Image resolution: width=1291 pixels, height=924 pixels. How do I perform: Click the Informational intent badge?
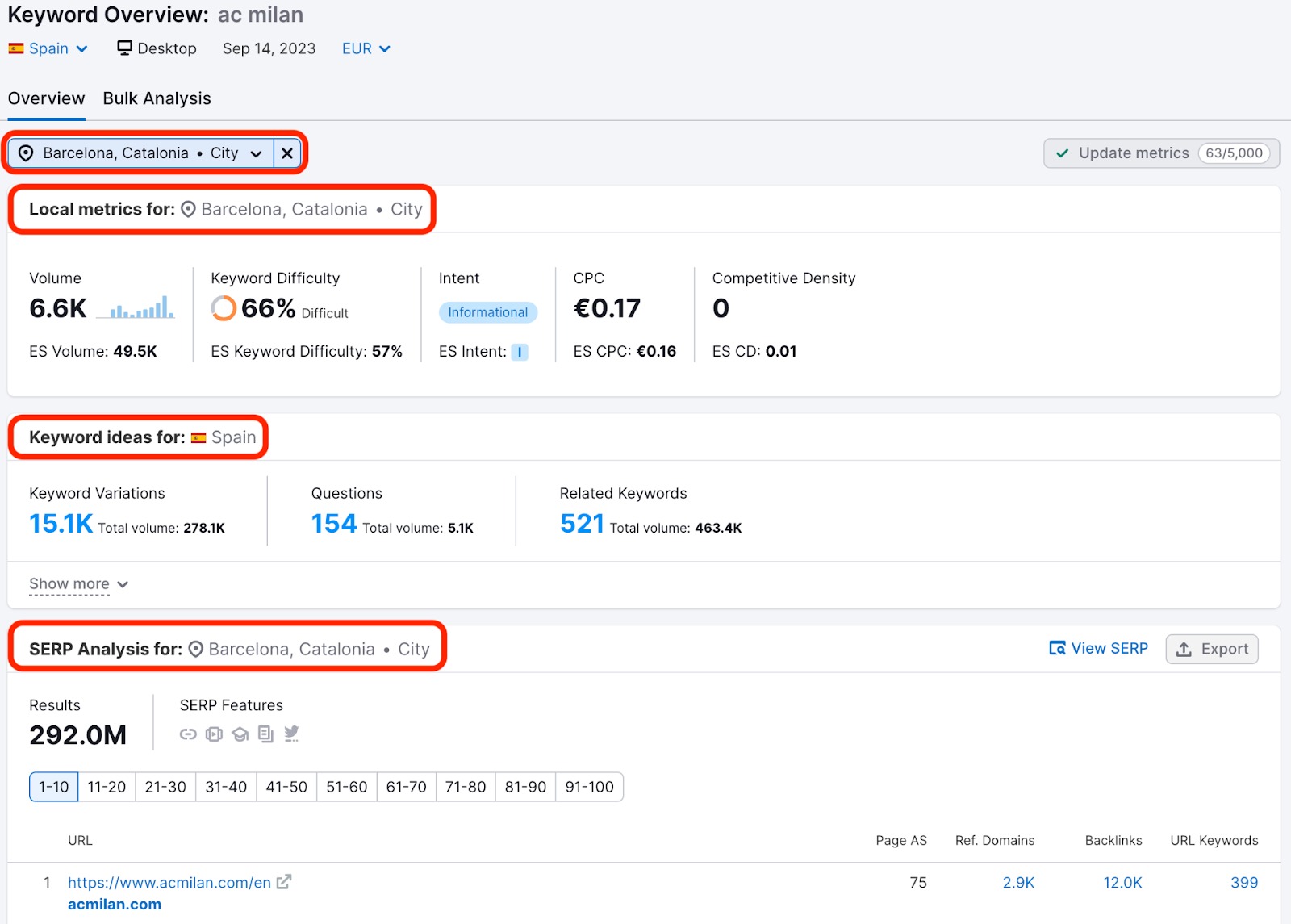click(x=488, y=312)
